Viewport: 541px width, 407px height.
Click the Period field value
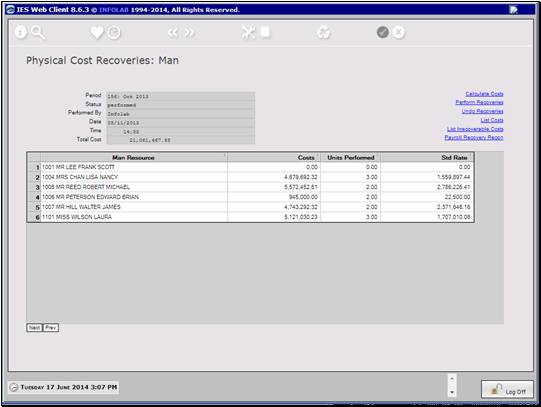181,96
